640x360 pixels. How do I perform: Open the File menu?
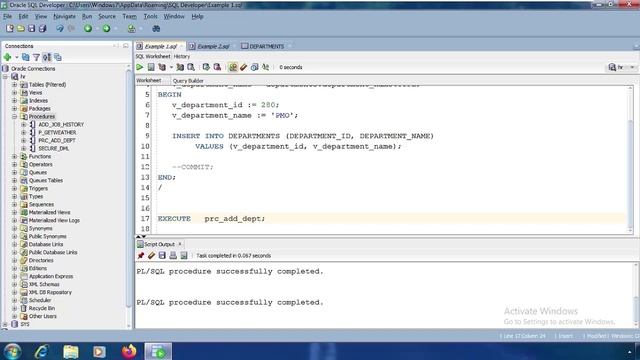(x=7, y=17)
